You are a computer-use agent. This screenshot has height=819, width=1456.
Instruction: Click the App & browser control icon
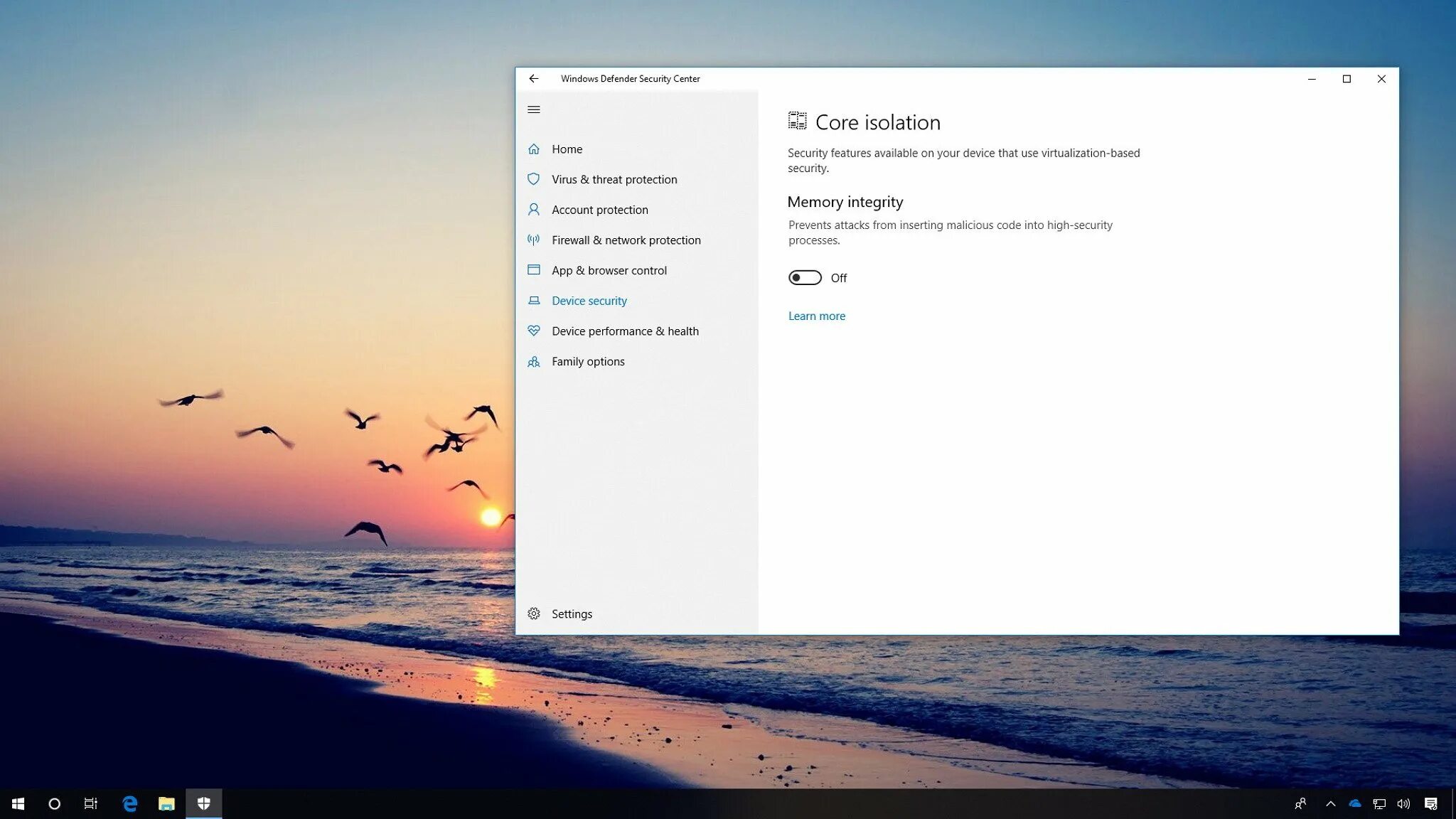tap(532, 269)
